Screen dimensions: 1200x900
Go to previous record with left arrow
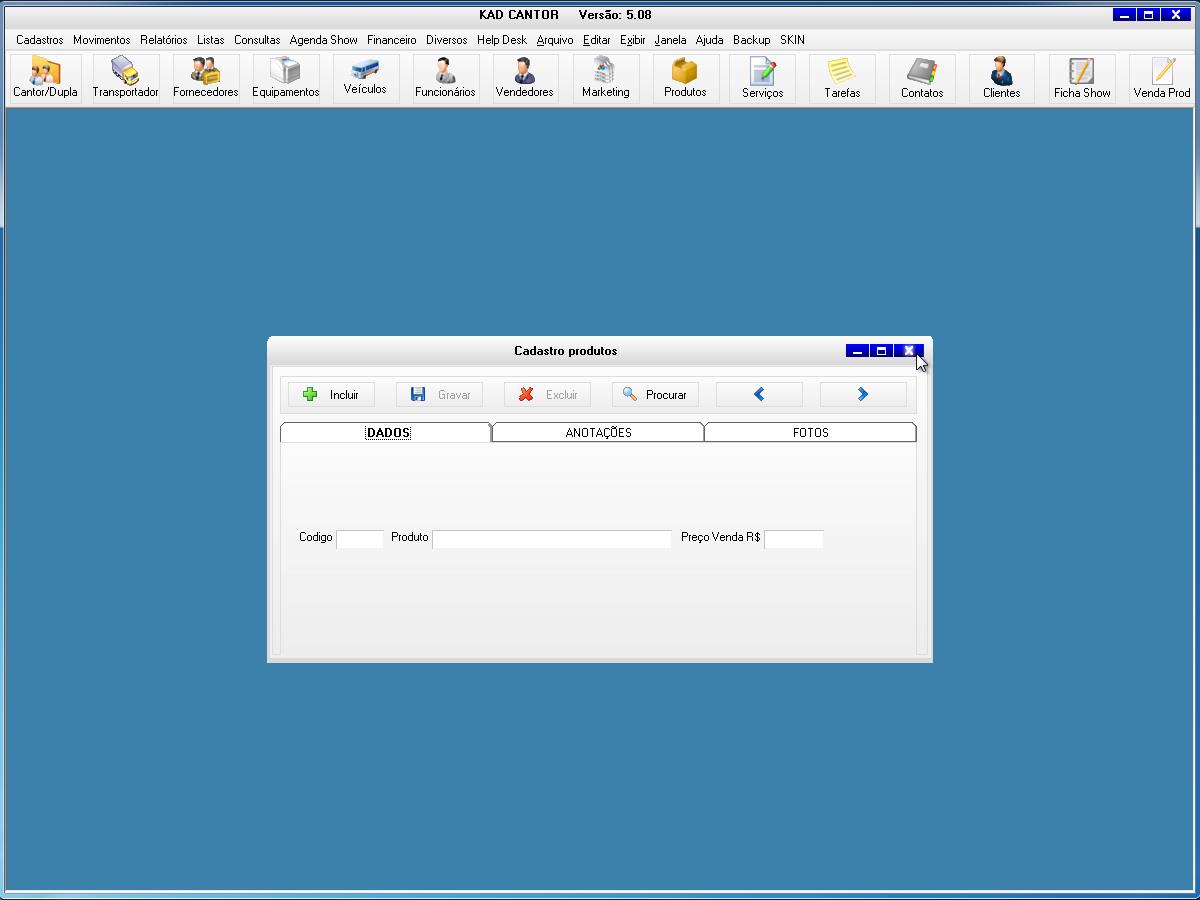tap(759, 395)
